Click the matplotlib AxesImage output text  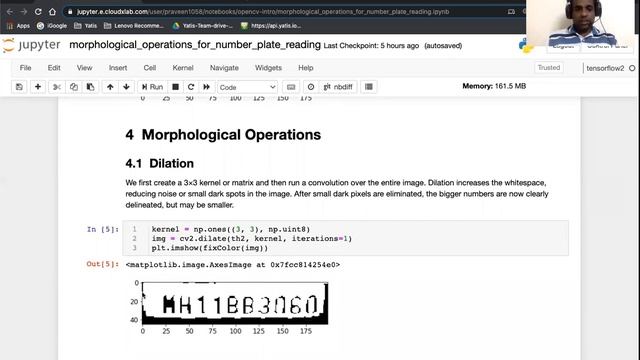(233, 265)
